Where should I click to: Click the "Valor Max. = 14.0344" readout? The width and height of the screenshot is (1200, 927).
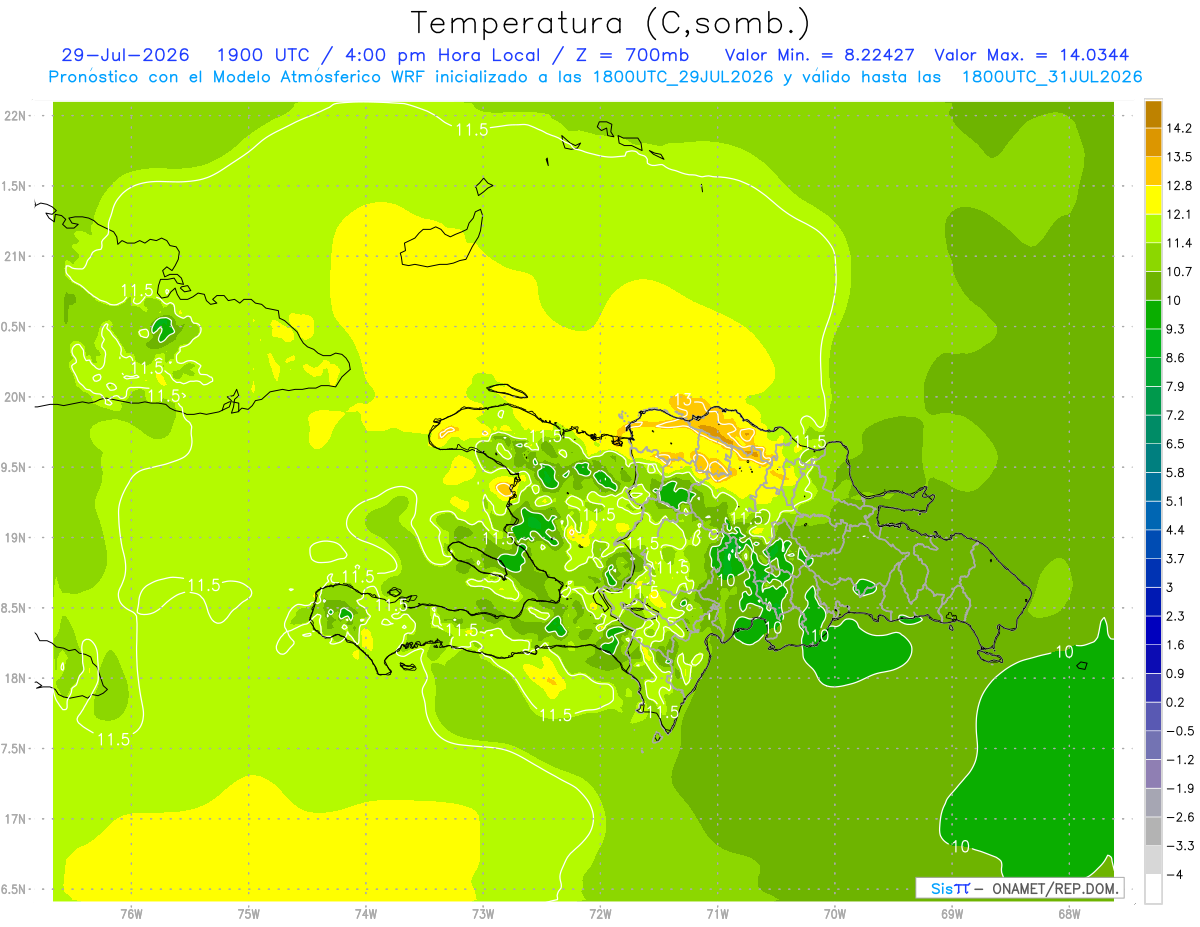[1032, 55]
